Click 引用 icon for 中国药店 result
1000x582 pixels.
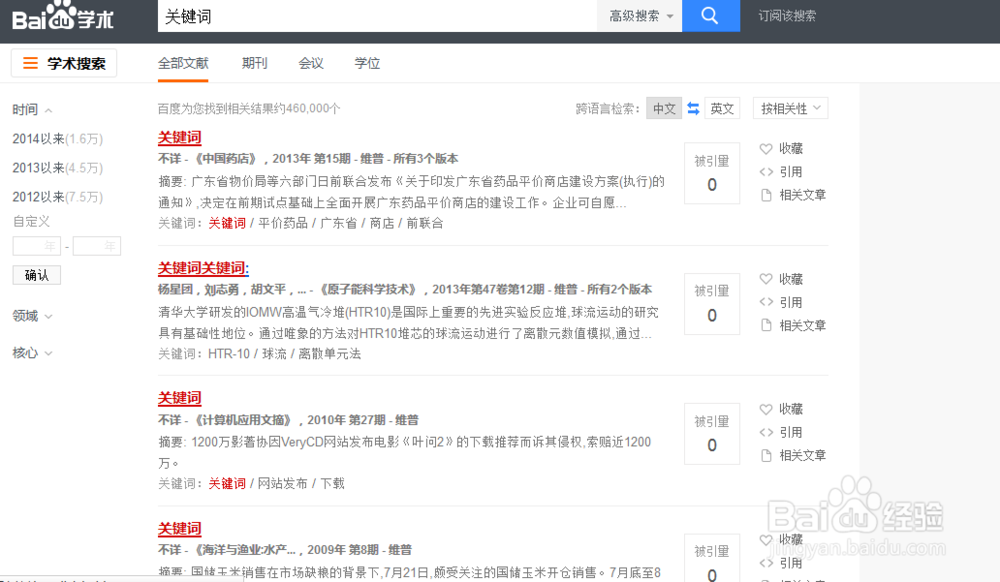click(766, 172)
